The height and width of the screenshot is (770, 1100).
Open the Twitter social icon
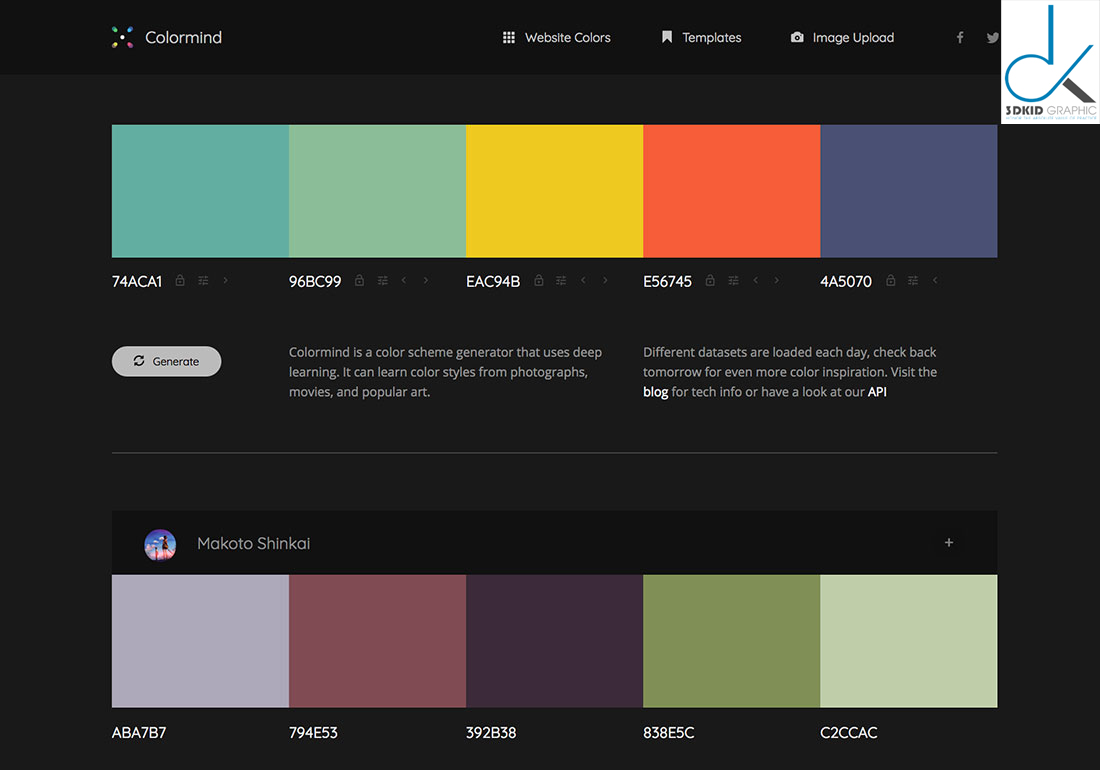[x=992, y=38]
